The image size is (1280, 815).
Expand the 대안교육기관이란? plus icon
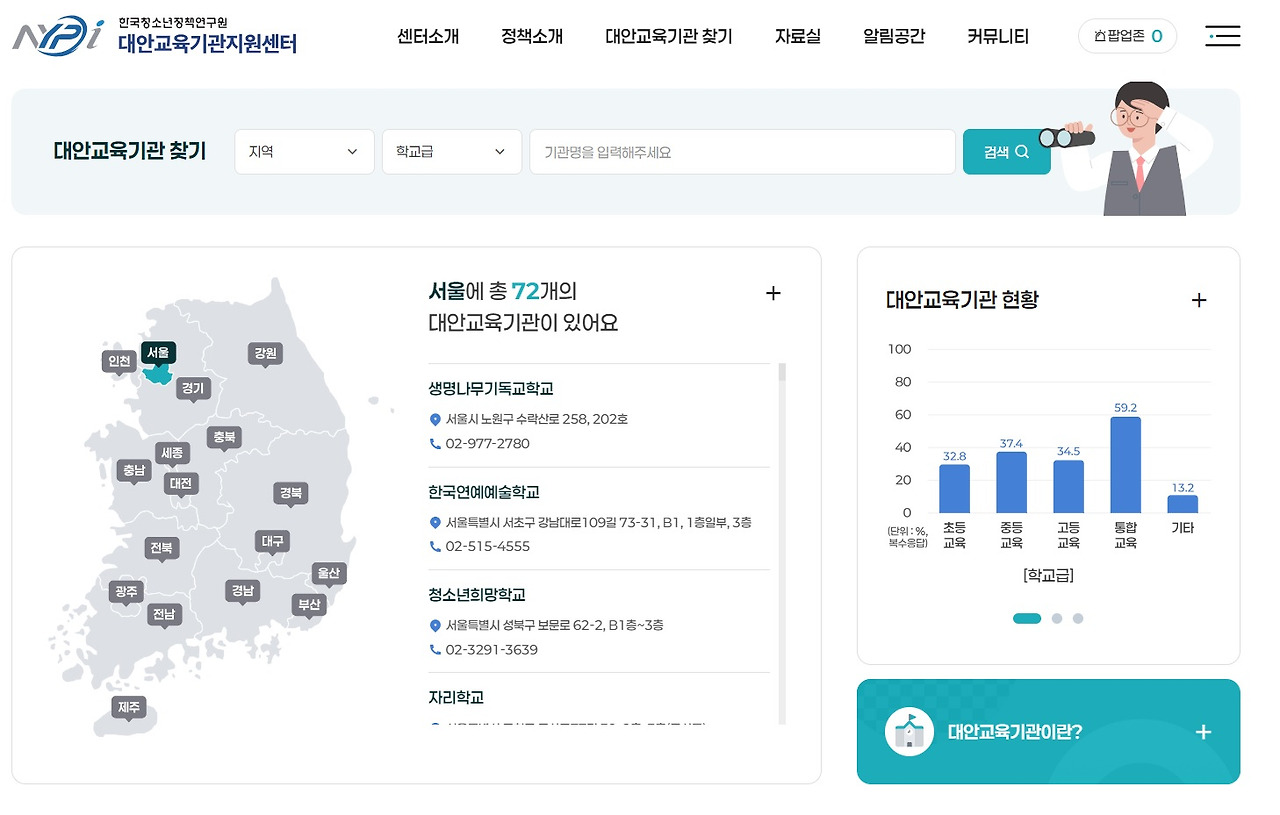pyautogui.click(x=1203, y=732)
